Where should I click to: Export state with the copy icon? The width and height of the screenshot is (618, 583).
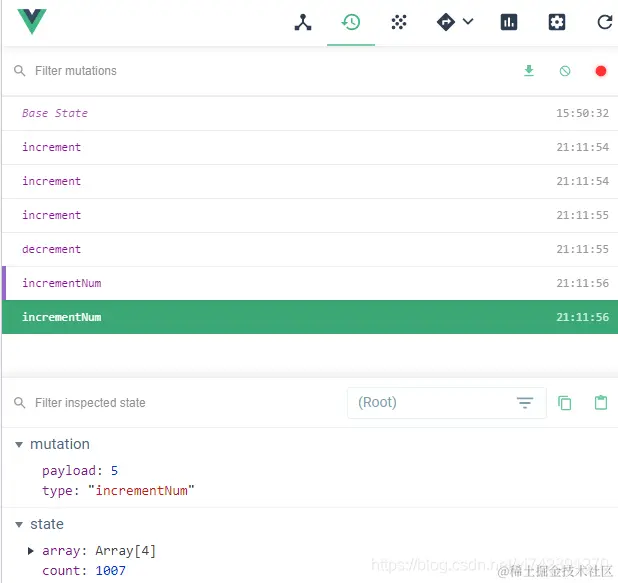tap(564, 403)
